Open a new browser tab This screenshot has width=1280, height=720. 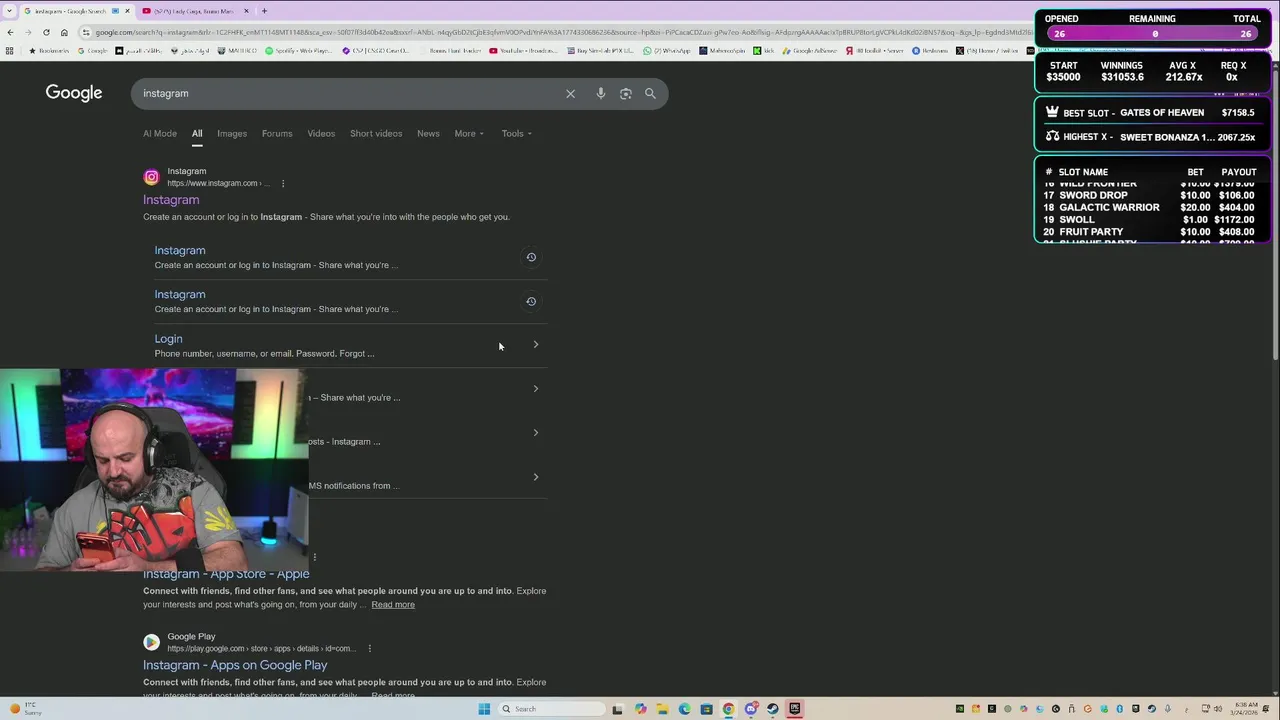[x=264, y=11]
